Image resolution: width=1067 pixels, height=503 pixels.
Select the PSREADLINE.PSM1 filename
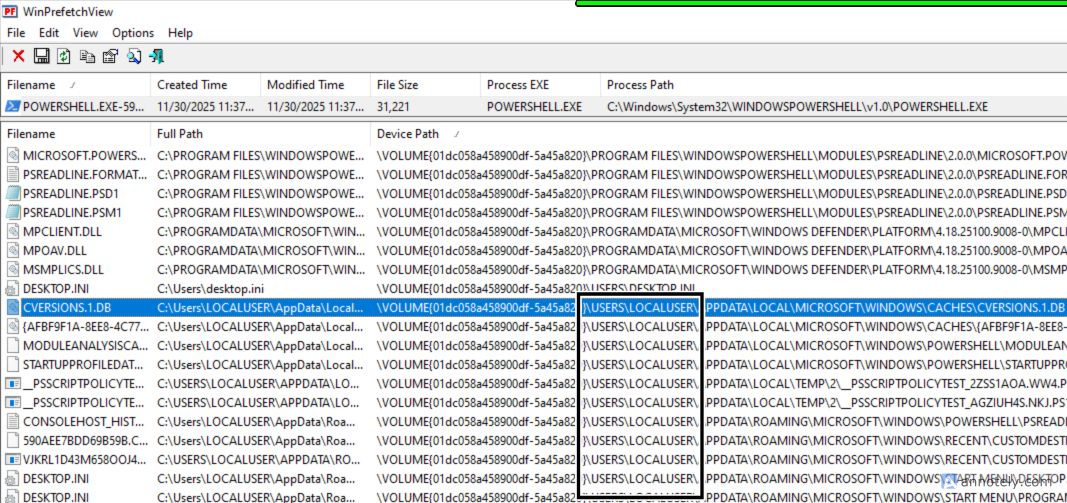coord(72,212)
